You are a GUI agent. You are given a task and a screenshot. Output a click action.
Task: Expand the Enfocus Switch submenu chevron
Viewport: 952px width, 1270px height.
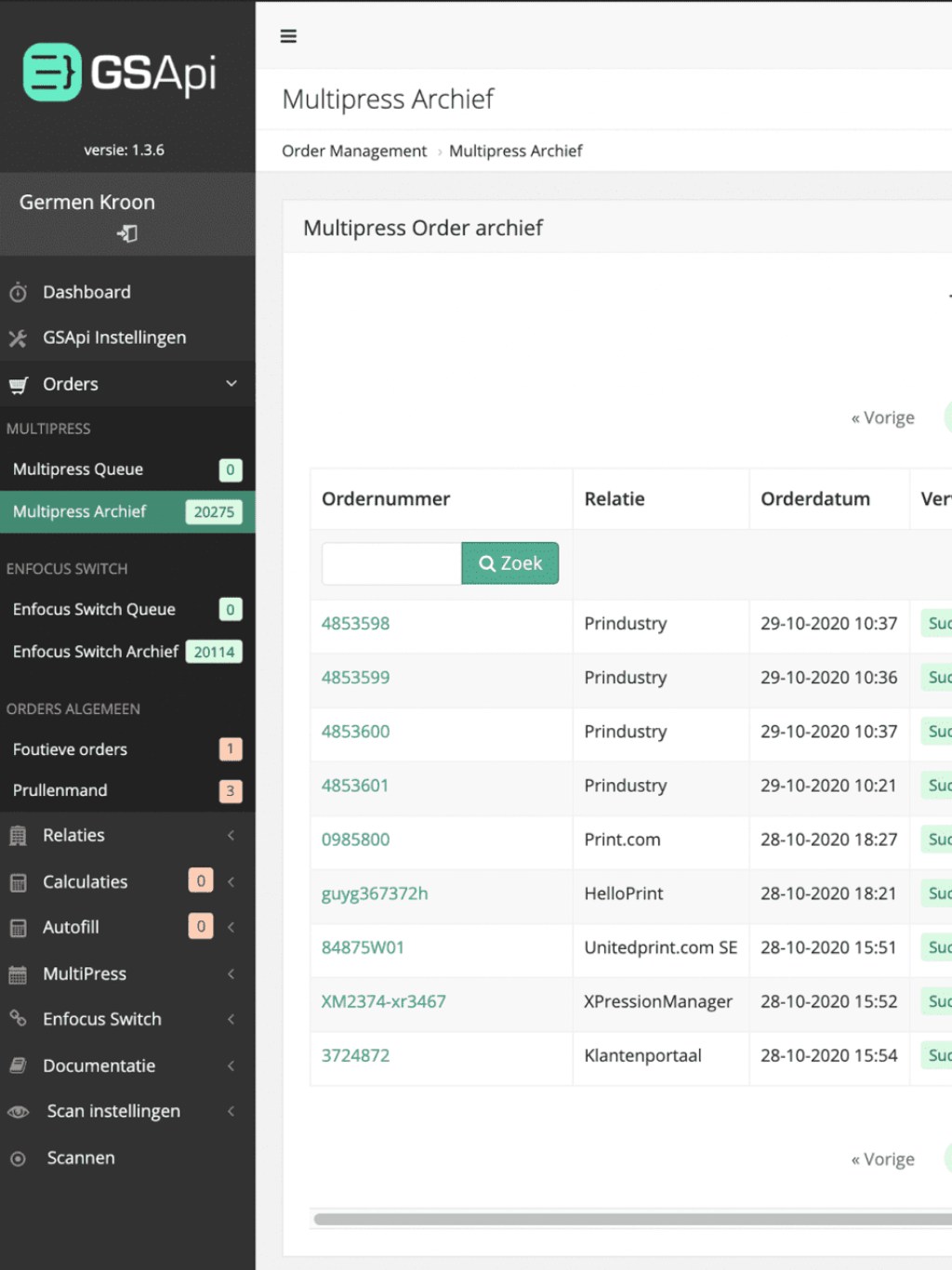click(231, 1019)
